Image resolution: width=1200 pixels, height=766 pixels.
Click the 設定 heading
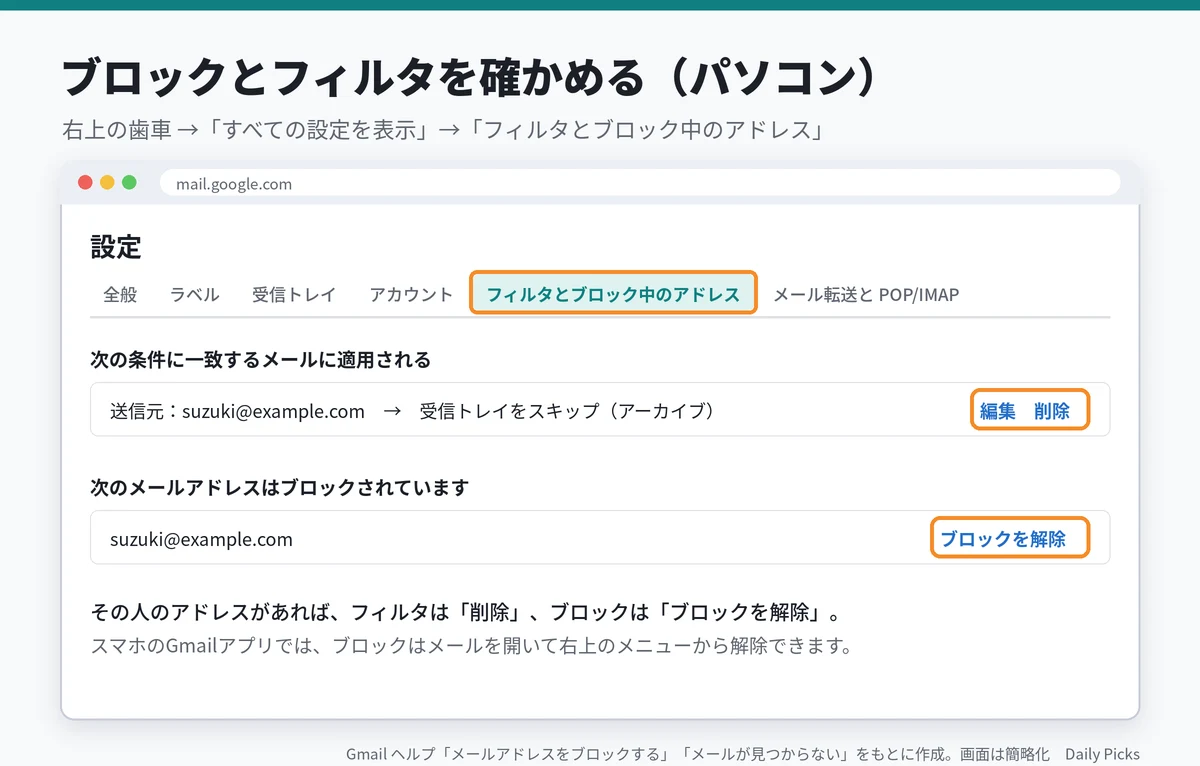116,247
